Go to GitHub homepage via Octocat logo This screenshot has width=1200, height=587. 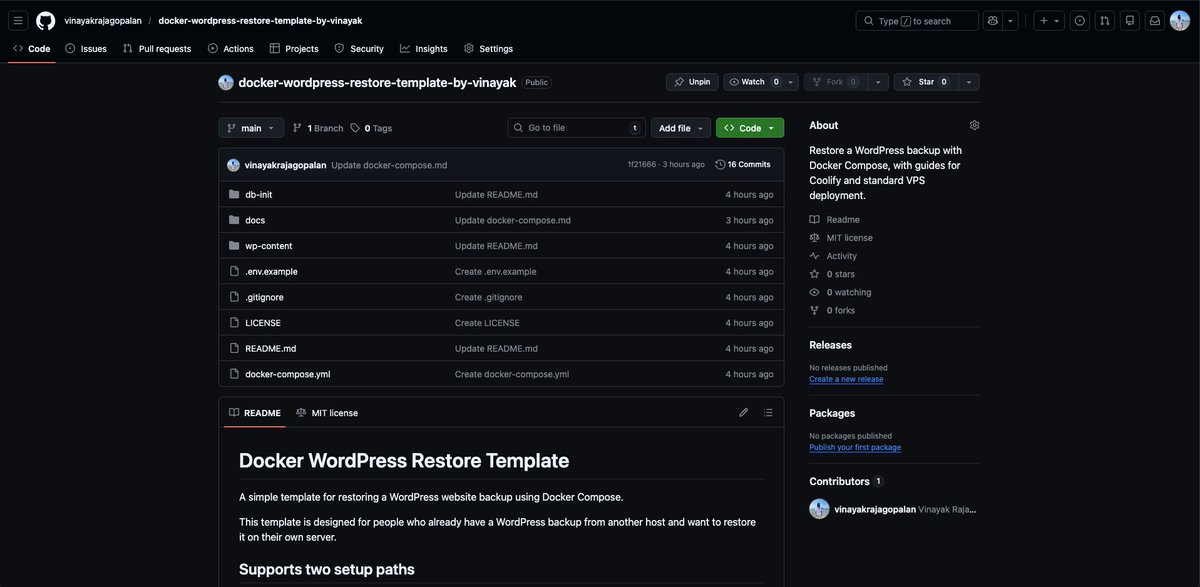coord(46,20)
